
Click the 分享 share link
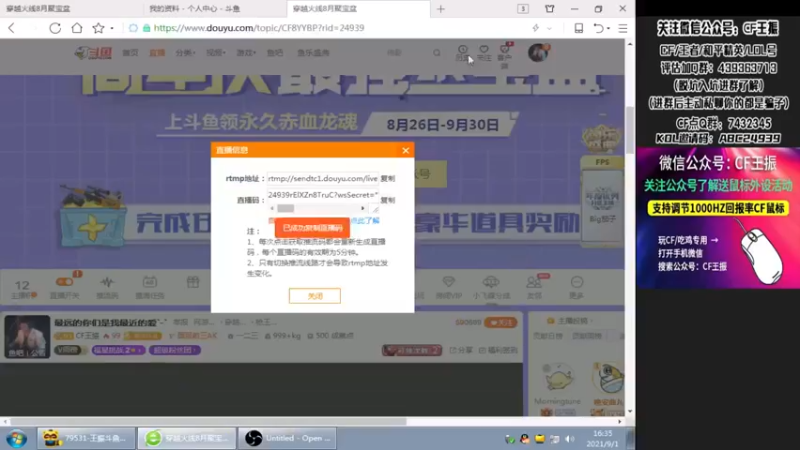point(461,350)
